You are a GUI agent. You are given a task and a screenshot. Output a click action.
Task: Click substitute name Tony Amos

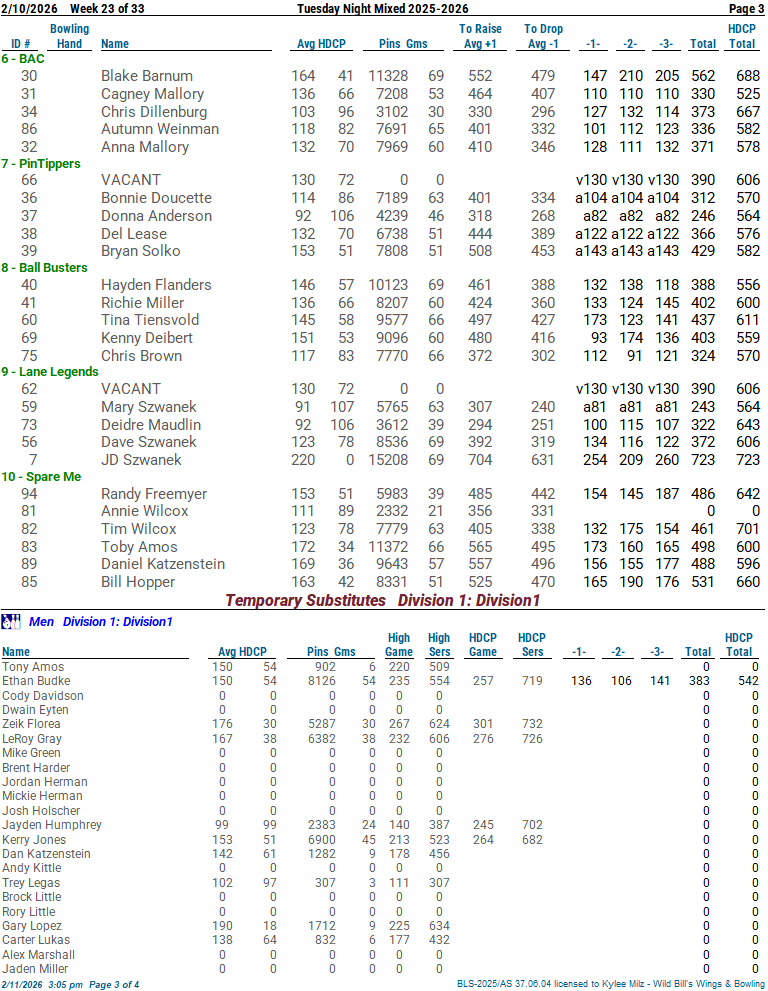pos(33,667)
